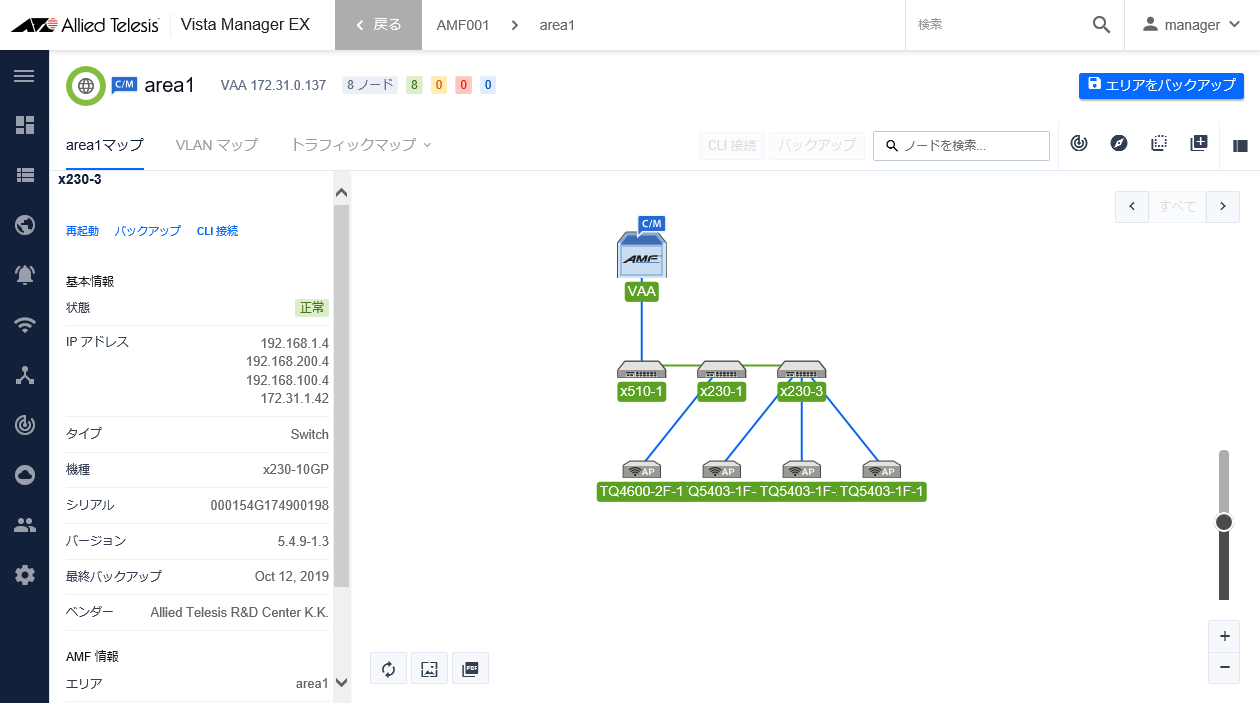Screen dimensions: 1260x703
Task: Click the 検索 header search field
Action: [1000, 25]
